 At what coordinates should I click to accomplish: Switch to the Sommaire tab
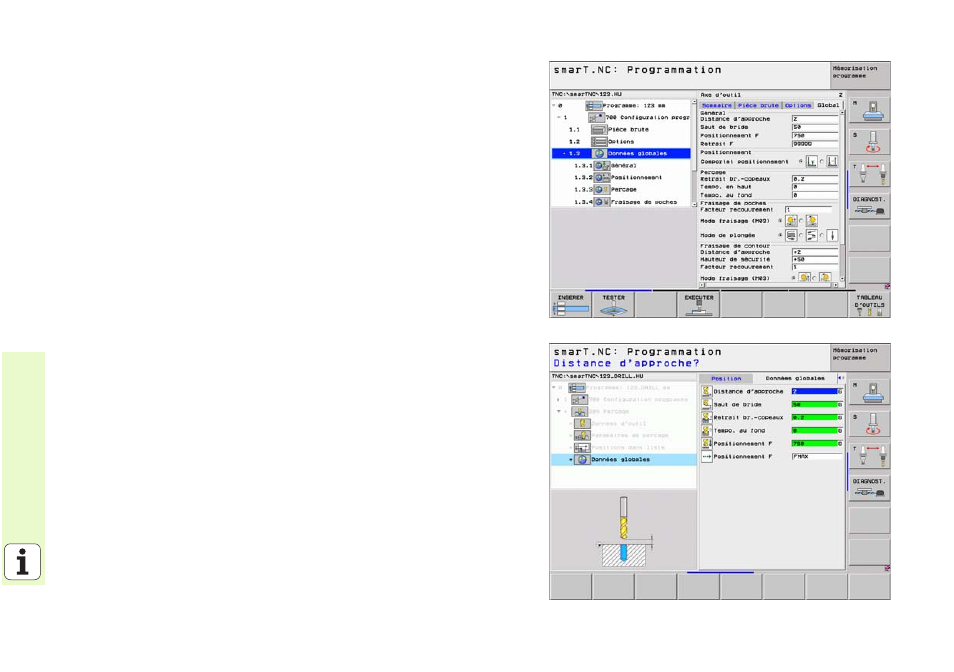tap(717, 106)
